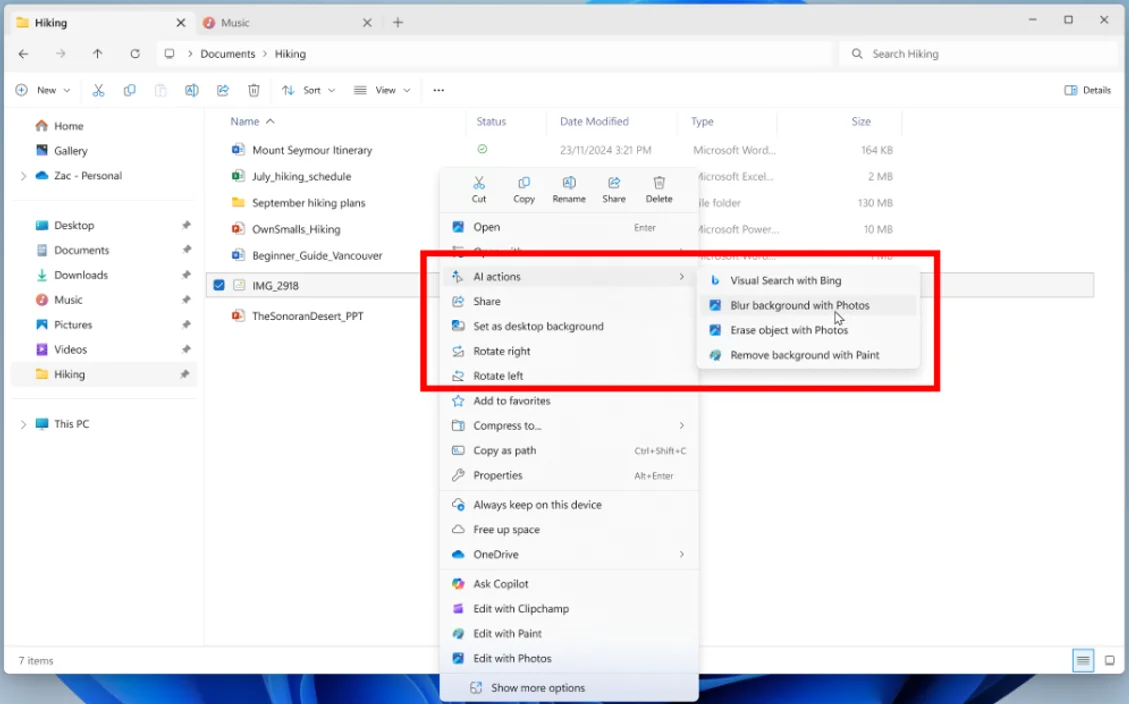The height and width of the screenshot is (704, 1129).
Task: Open the Details pane
Action: (1087, 90)
